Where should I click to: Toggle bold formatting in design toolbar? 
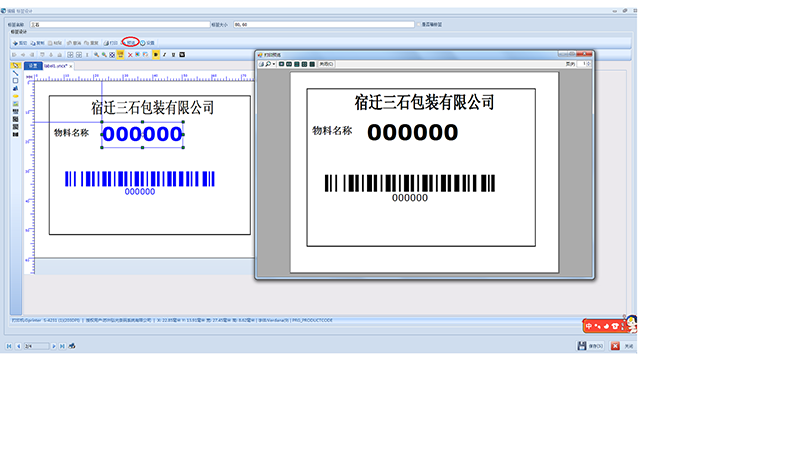click(156, 55)
